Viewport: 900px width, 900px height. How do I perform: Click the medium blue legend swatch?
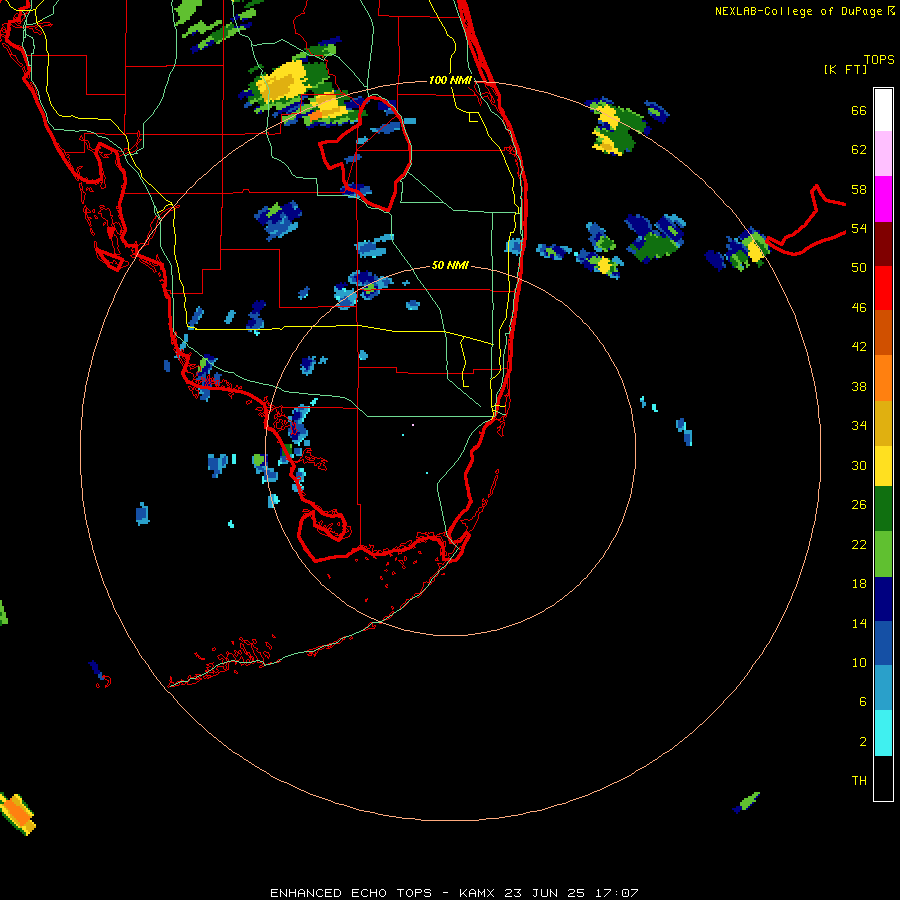coord(883,643)
